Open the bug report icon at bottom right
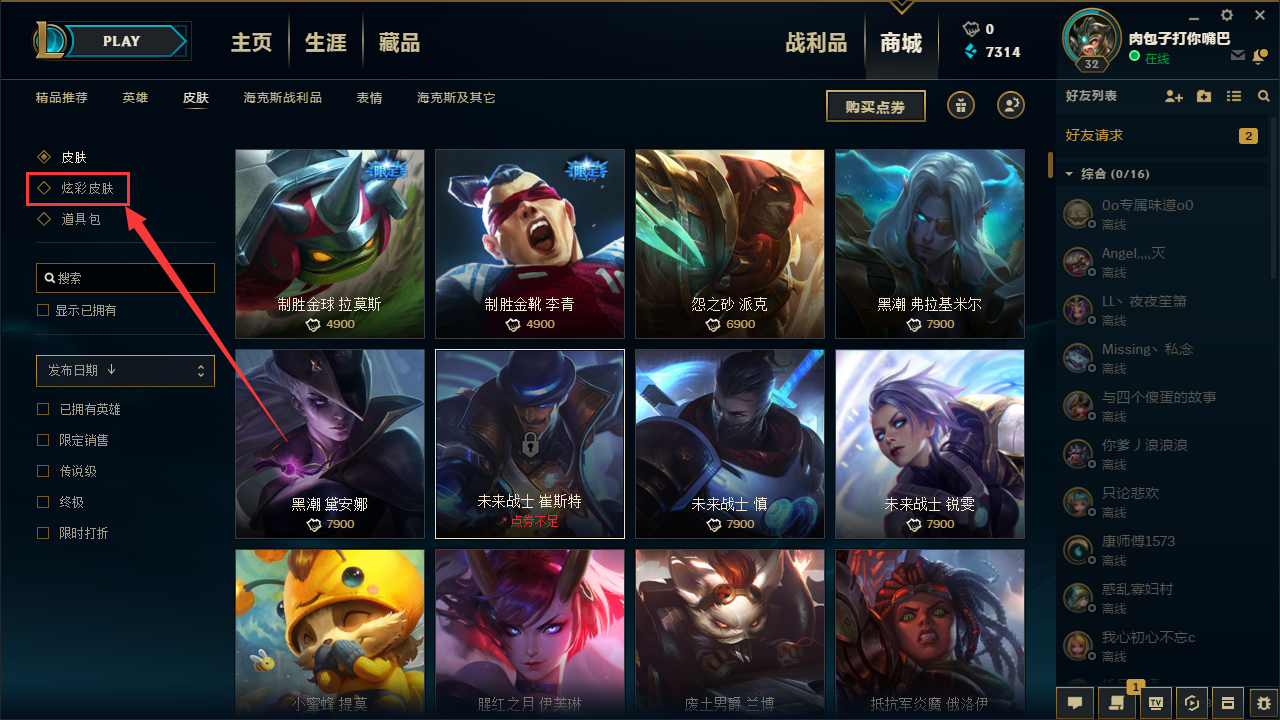The height and width of the screenshot is (720, 1280). point(1264,702)
